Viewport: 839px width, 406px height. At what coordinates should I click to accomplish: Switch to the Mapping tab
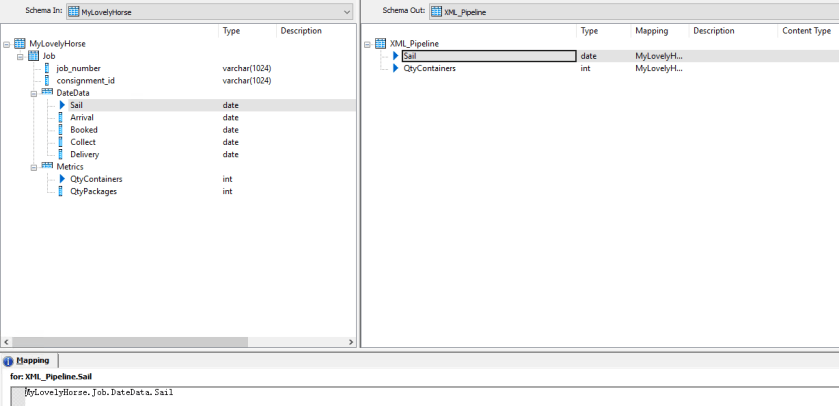[x=30, y=360]
